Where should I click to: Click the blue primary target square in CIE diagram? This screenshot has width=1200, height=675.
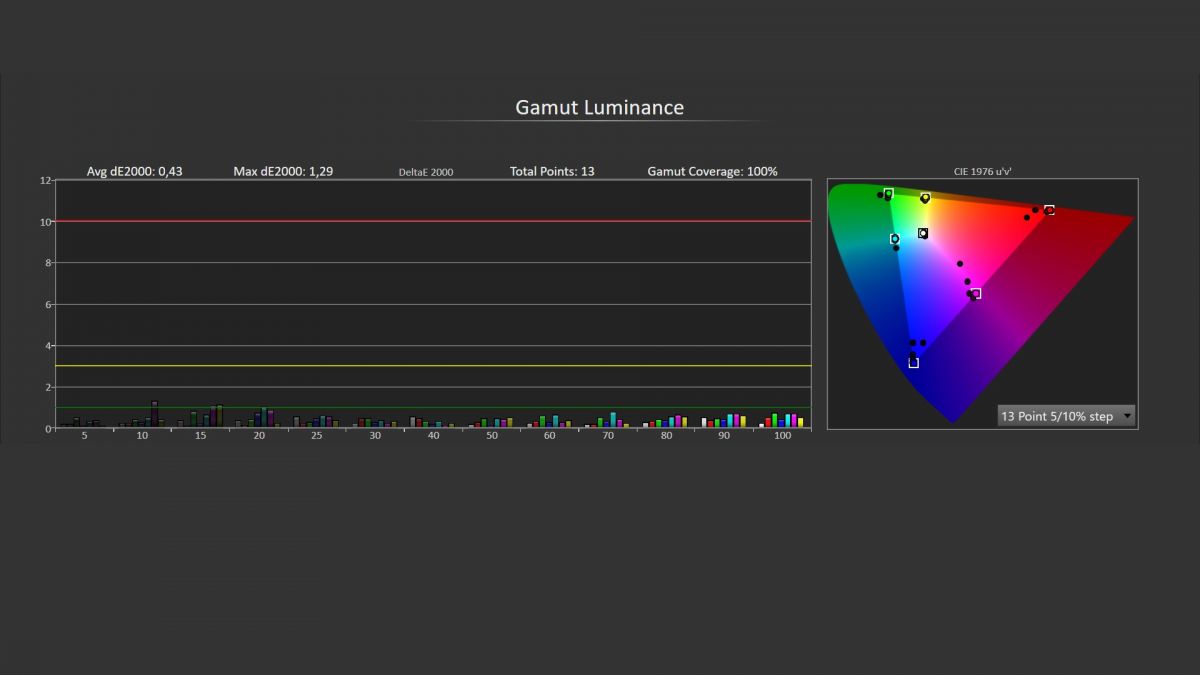pos(913,363)
